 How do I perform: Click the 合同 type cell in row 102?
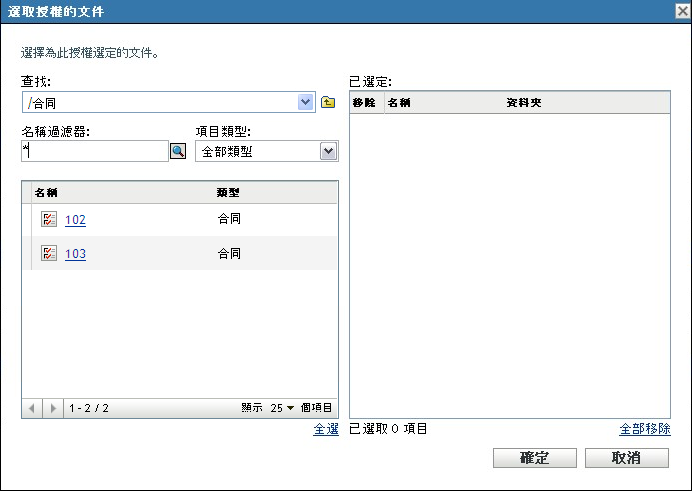[x=229, y=219]
